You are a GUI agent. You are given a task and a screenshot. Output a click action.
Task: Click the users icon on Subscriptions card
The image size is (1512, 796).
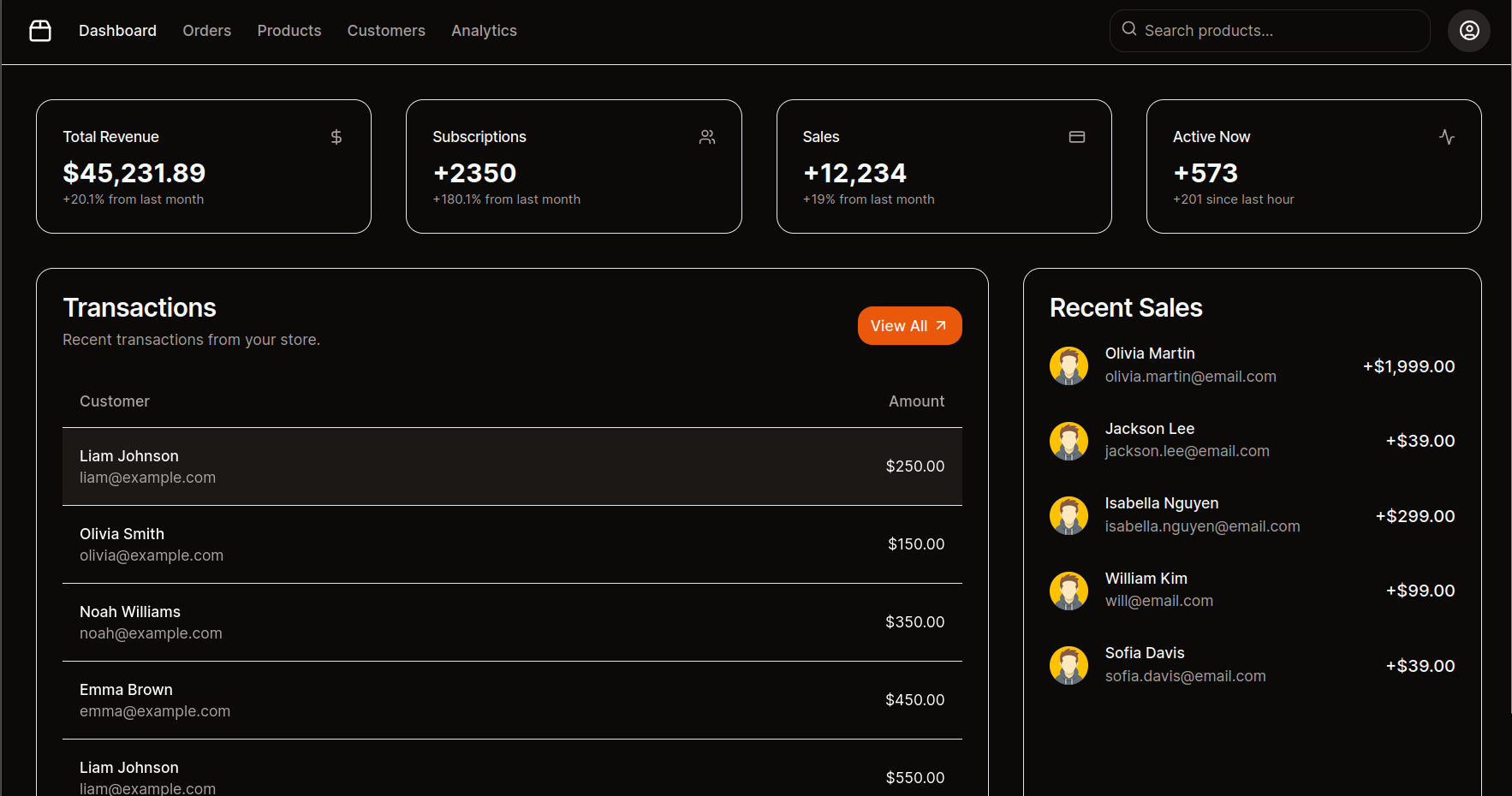(x=706, y=137)
